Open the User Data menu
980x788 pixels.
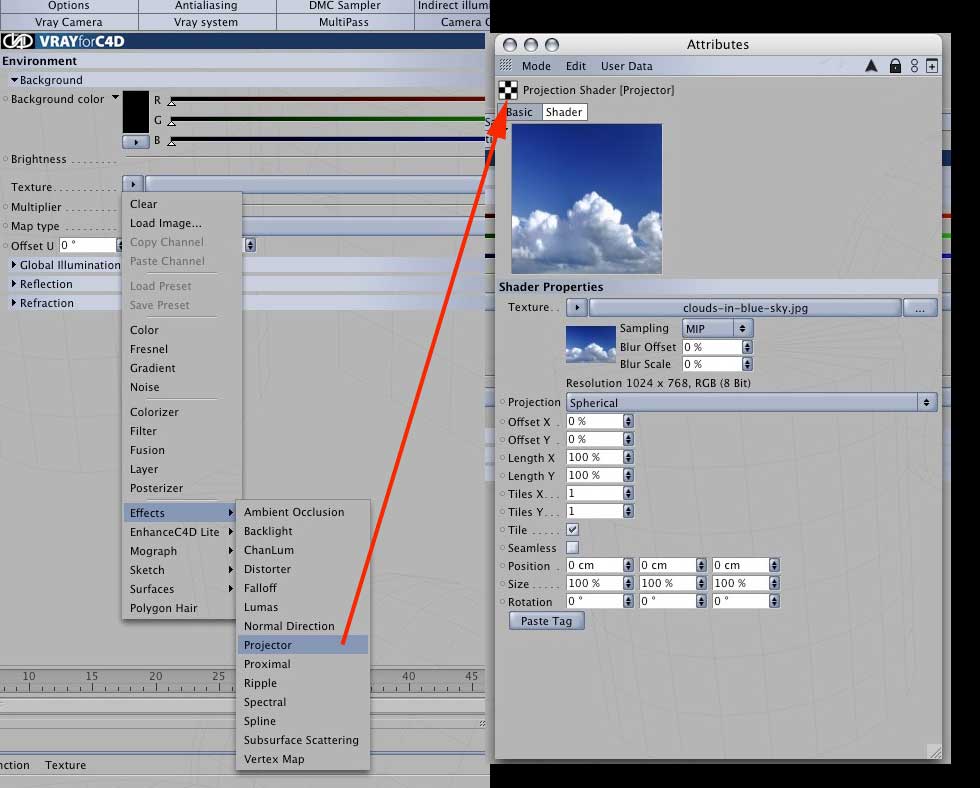point(626,66)
